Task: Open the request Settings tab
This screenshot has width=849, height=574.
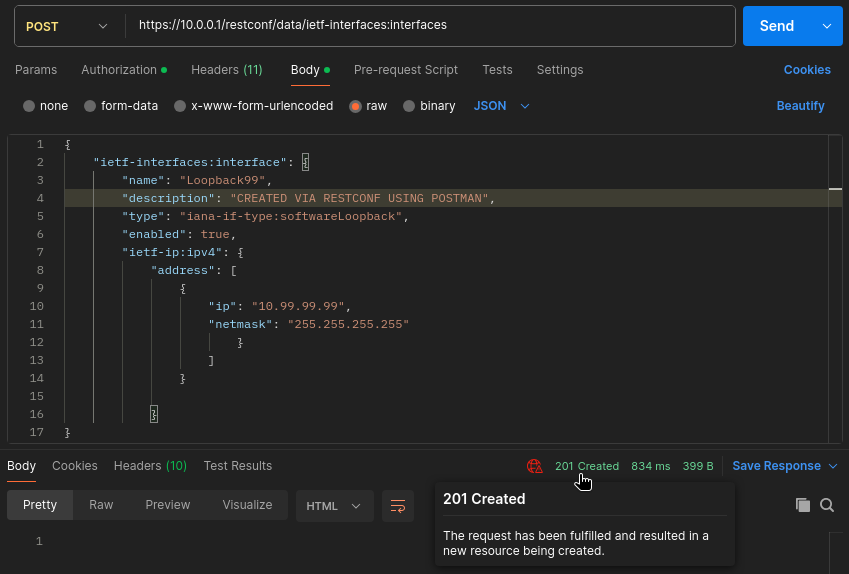Action: click(559, 70)
